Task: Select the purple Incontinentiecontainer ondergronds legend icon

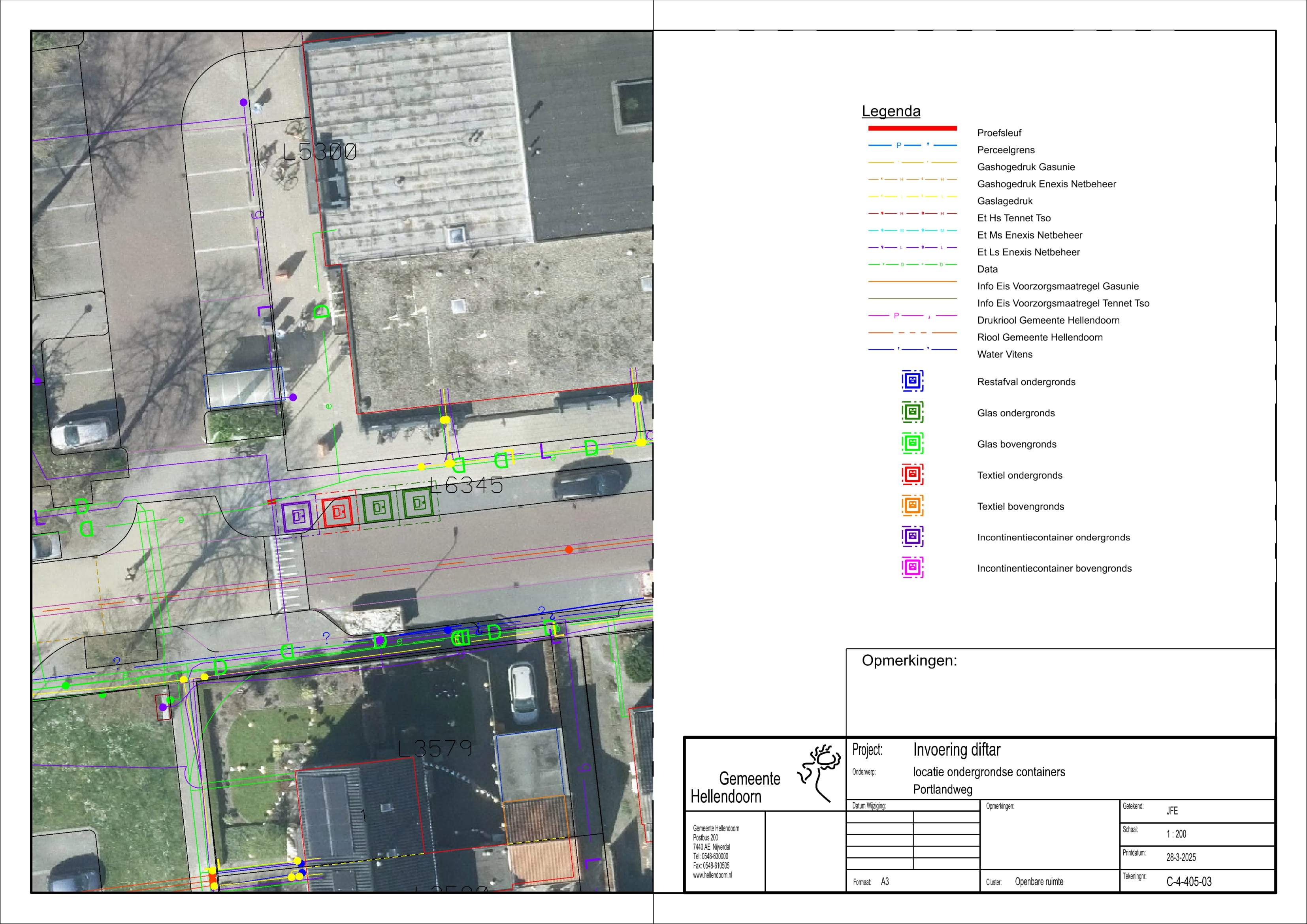Action: (x=912, y=536)
